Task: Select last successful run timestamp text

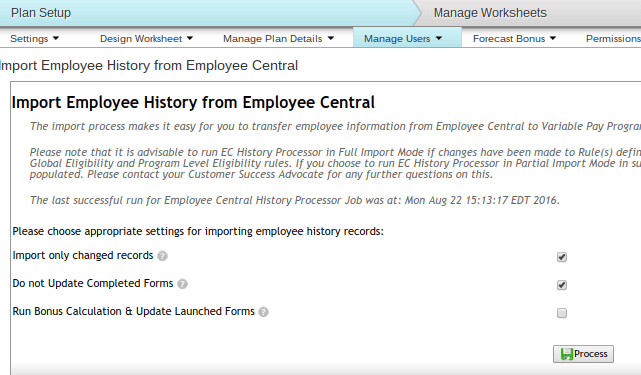Action: click(x=294, y=200)
